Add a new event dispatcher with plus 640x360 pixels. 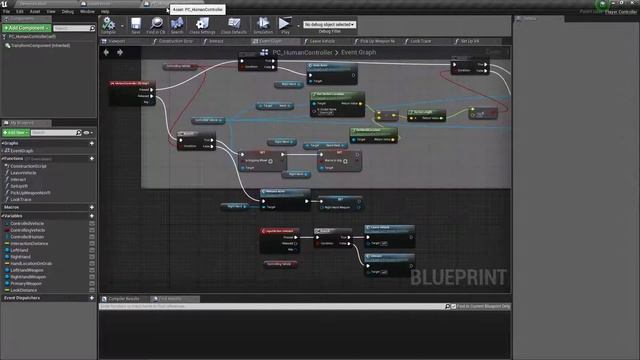pos(91,298)
